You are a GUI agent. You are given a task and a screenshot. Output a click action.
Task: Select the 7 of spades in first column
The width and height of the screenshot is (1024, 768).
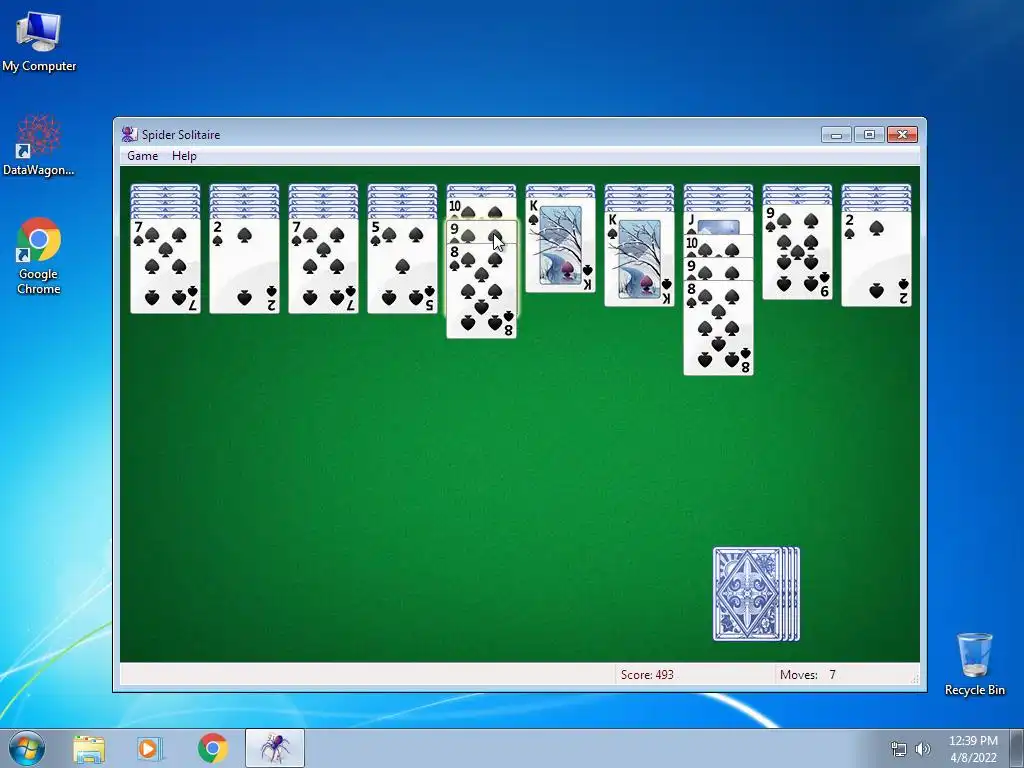(x=165, y=266)
